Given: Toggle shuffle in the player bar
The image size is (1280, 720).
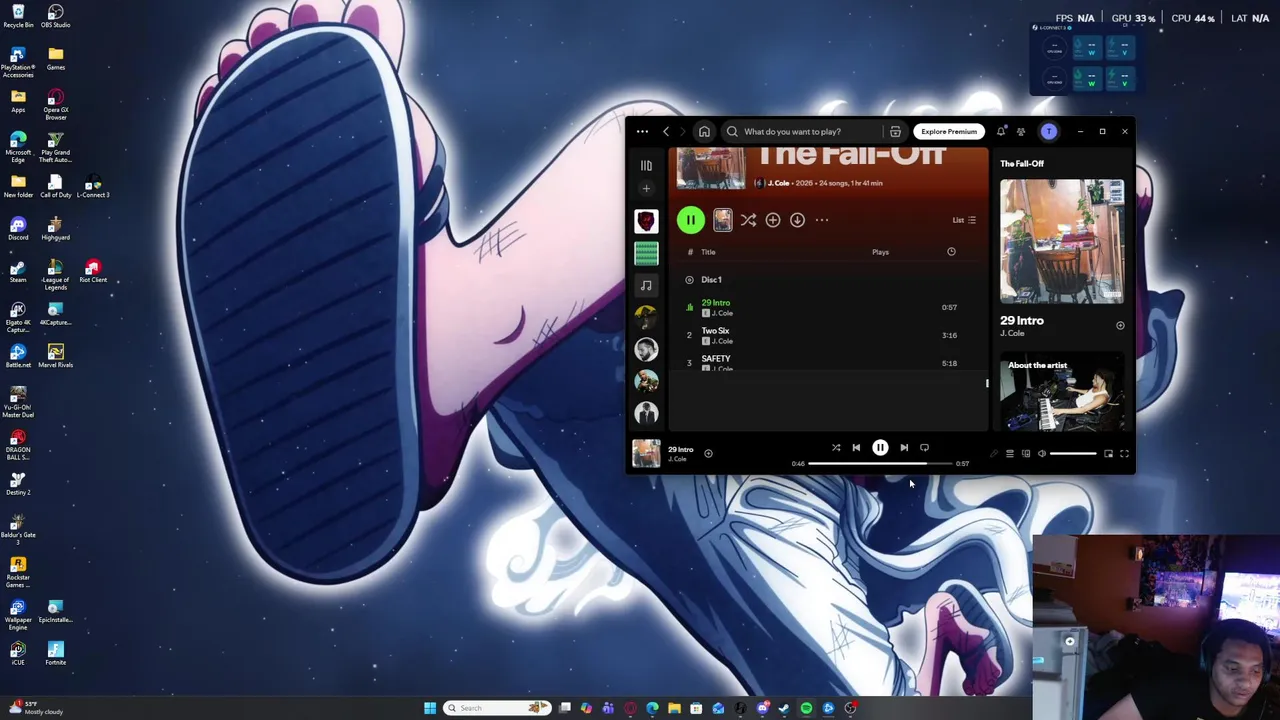Looking at the screenshot, I should [836, 448].
